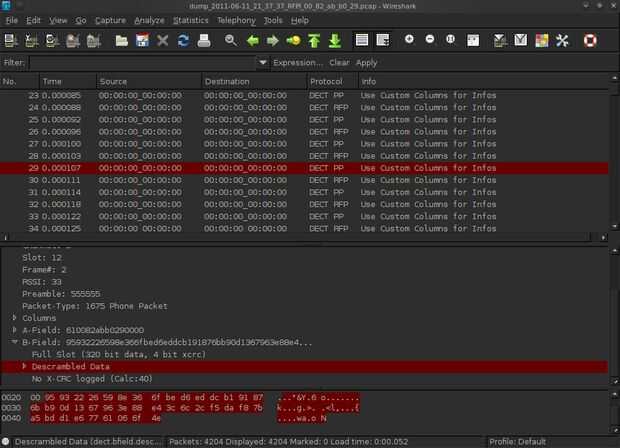Expand the A-Field tree node
620x448 pixels.
[14, 330]
